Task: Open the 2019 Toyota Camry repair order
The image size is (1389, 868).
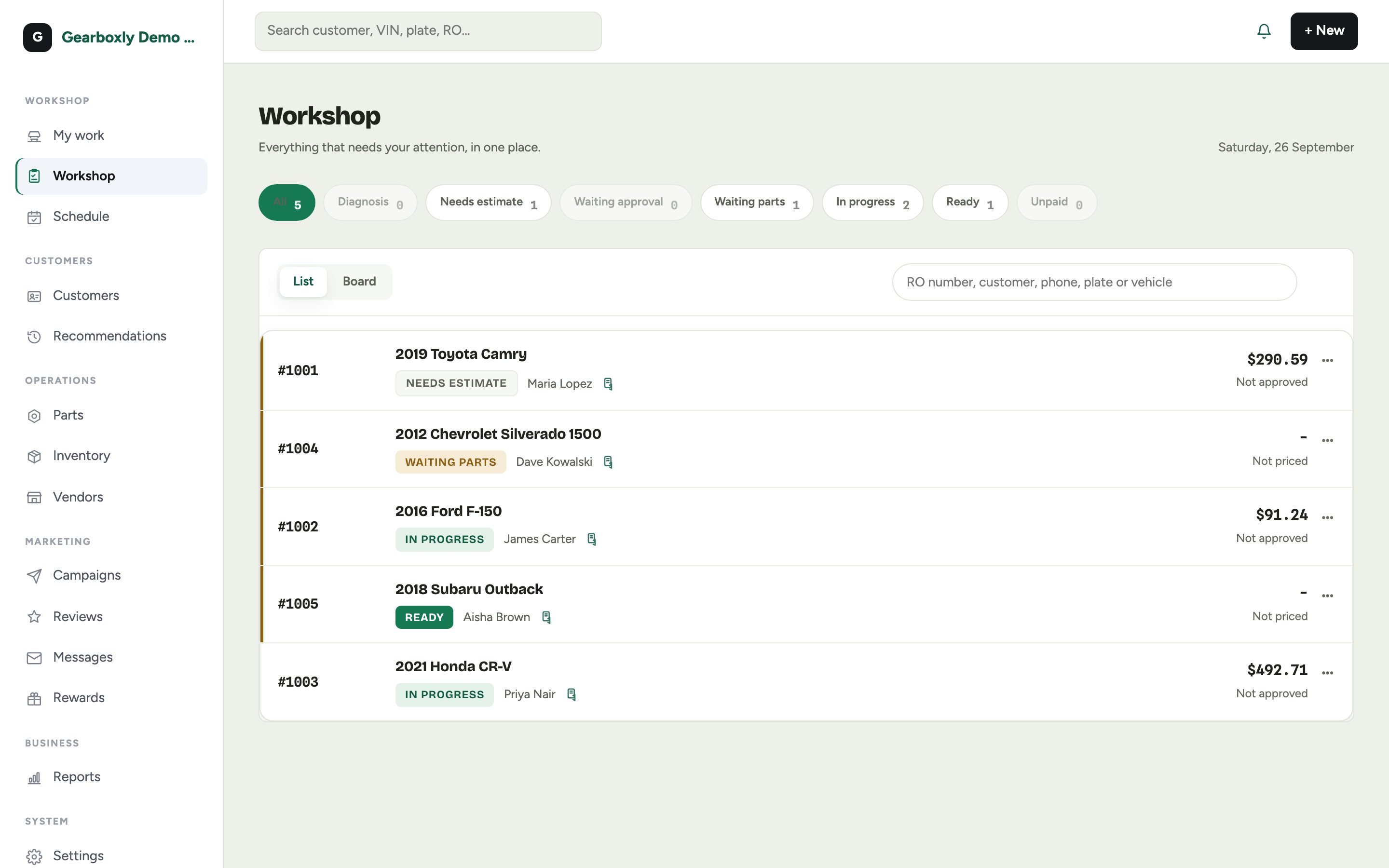Action: pos(806,370)
